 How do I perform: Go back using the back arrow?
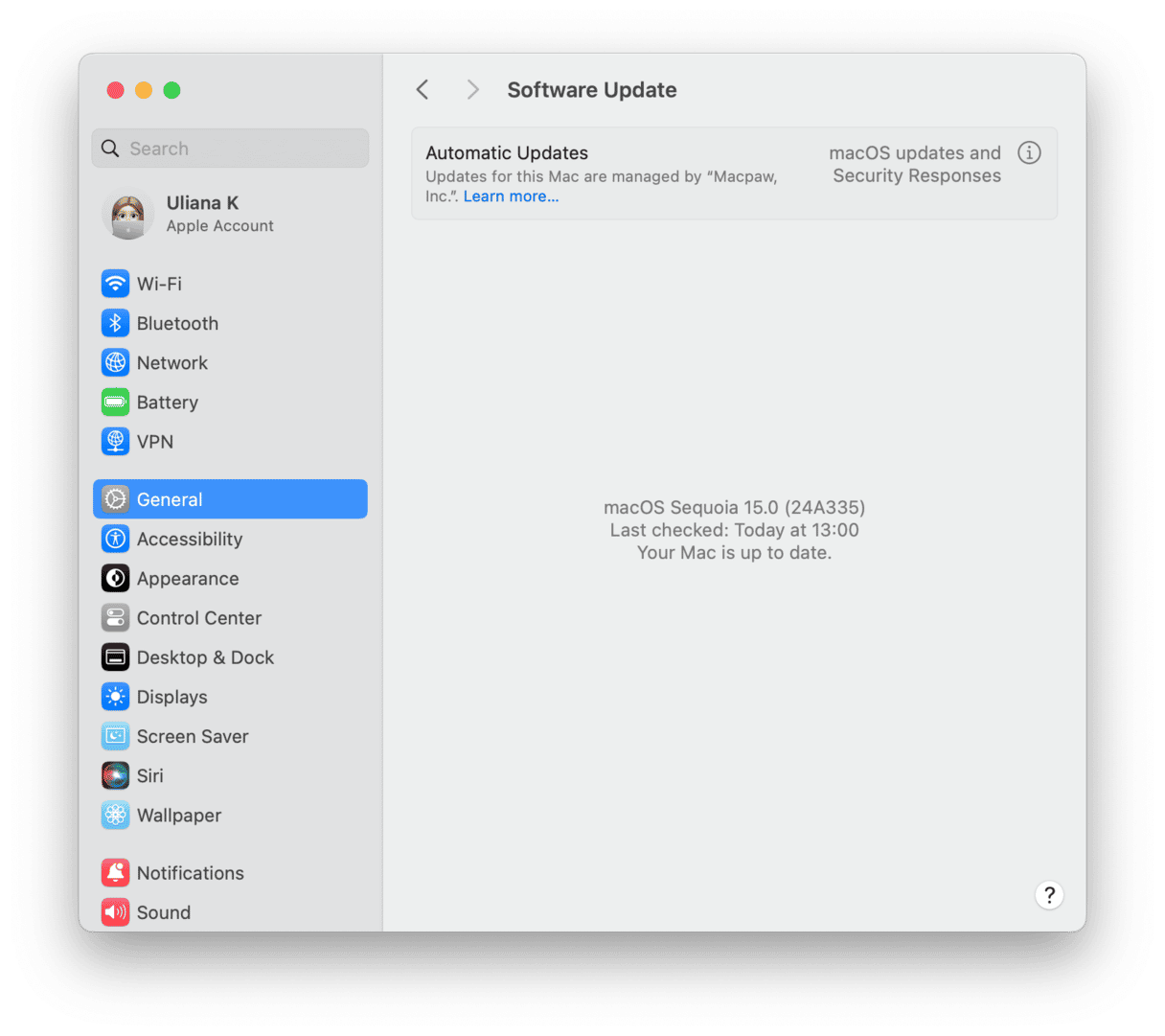[x=422, y=89]
